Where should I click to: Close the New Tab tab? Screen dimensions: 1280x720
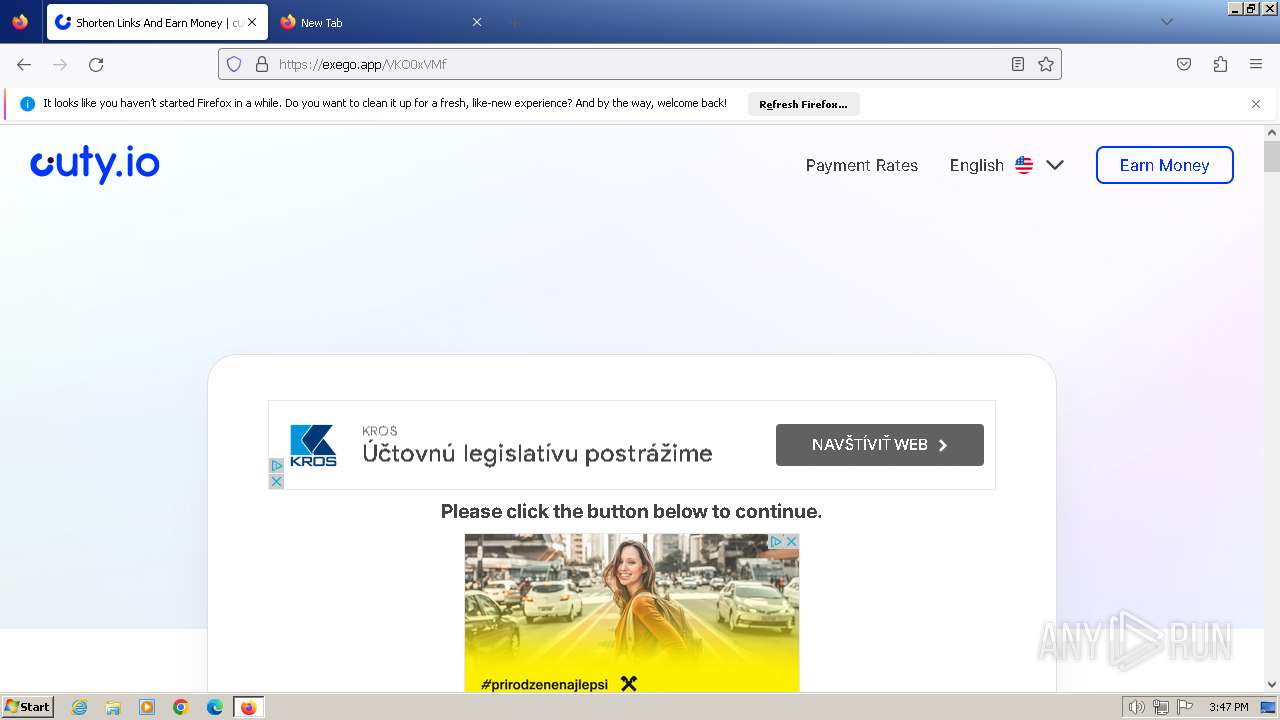pyautogui.click(x=477, y=22)
